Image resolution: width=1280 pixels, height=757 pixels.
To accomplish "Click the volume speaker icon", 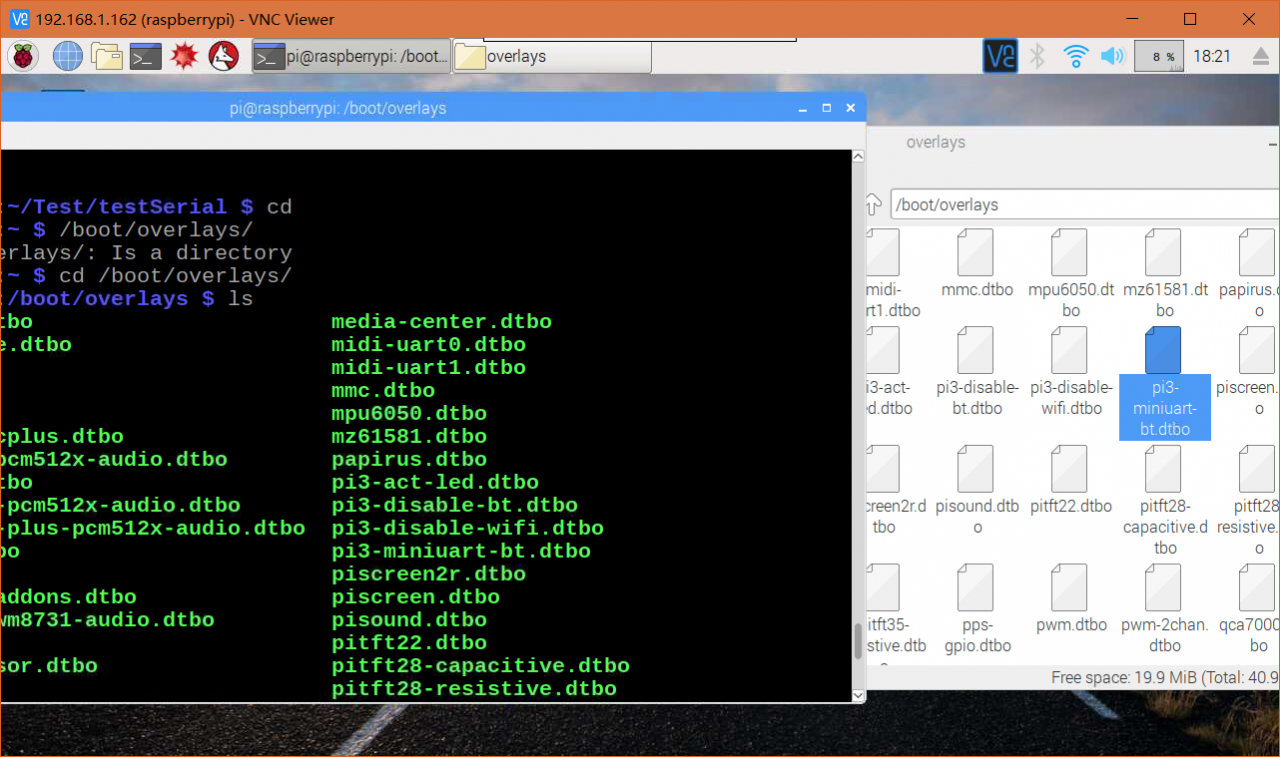I will coord(1112,56).
